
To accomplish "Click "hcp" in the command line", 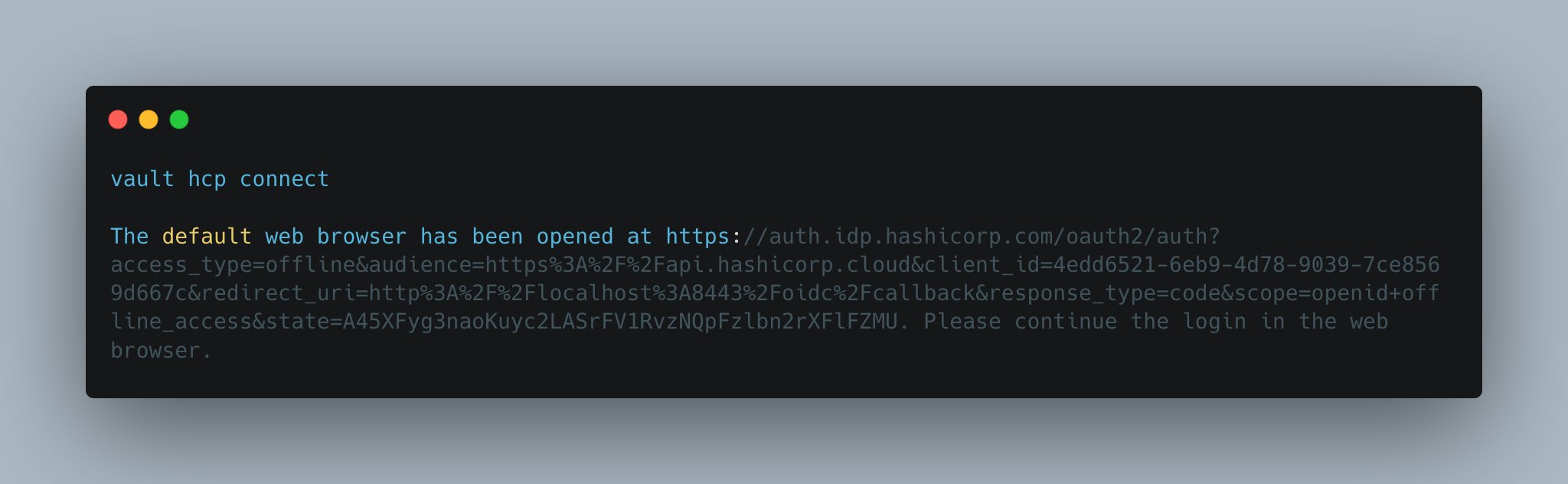I will click(207, 179).
